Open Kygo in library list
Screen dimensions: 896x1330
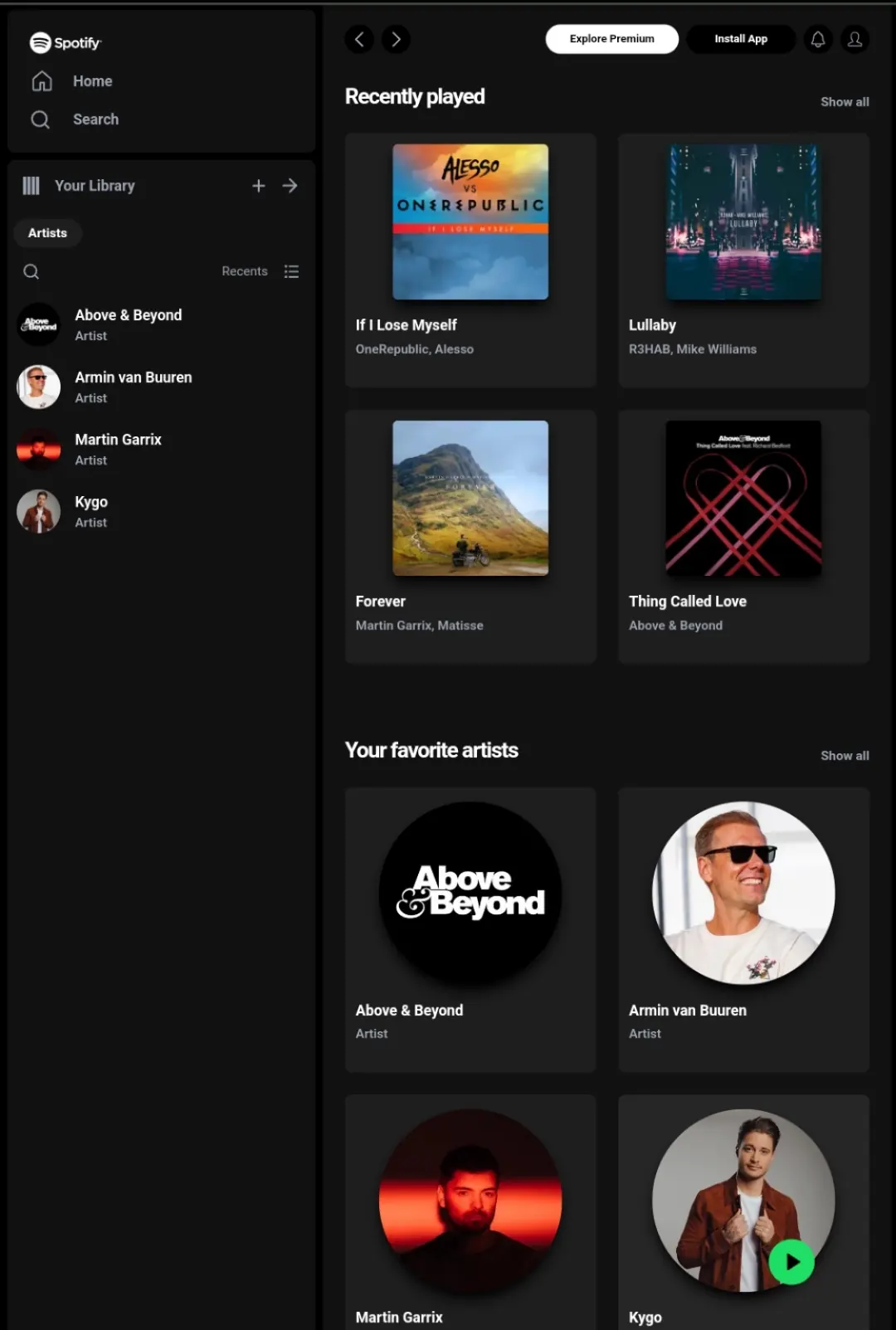coord(162,511)
